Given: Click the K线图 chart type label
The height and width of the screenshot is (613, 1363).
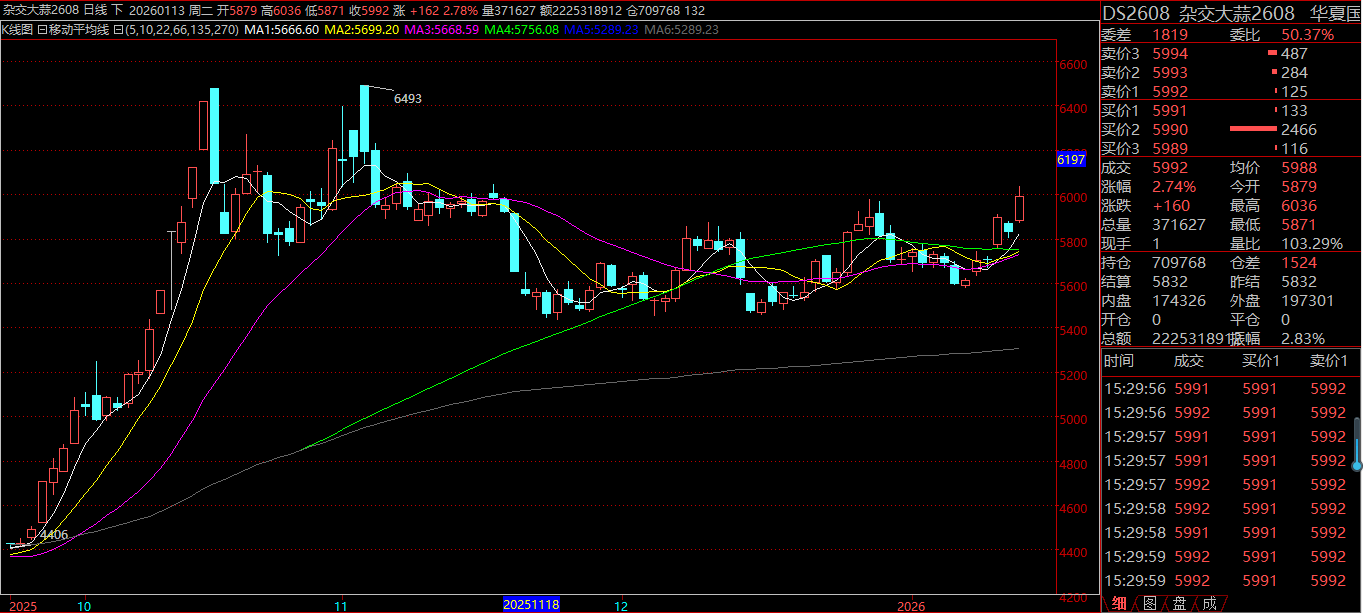Looking at the screenshot, I should click(x=17, y=30).
